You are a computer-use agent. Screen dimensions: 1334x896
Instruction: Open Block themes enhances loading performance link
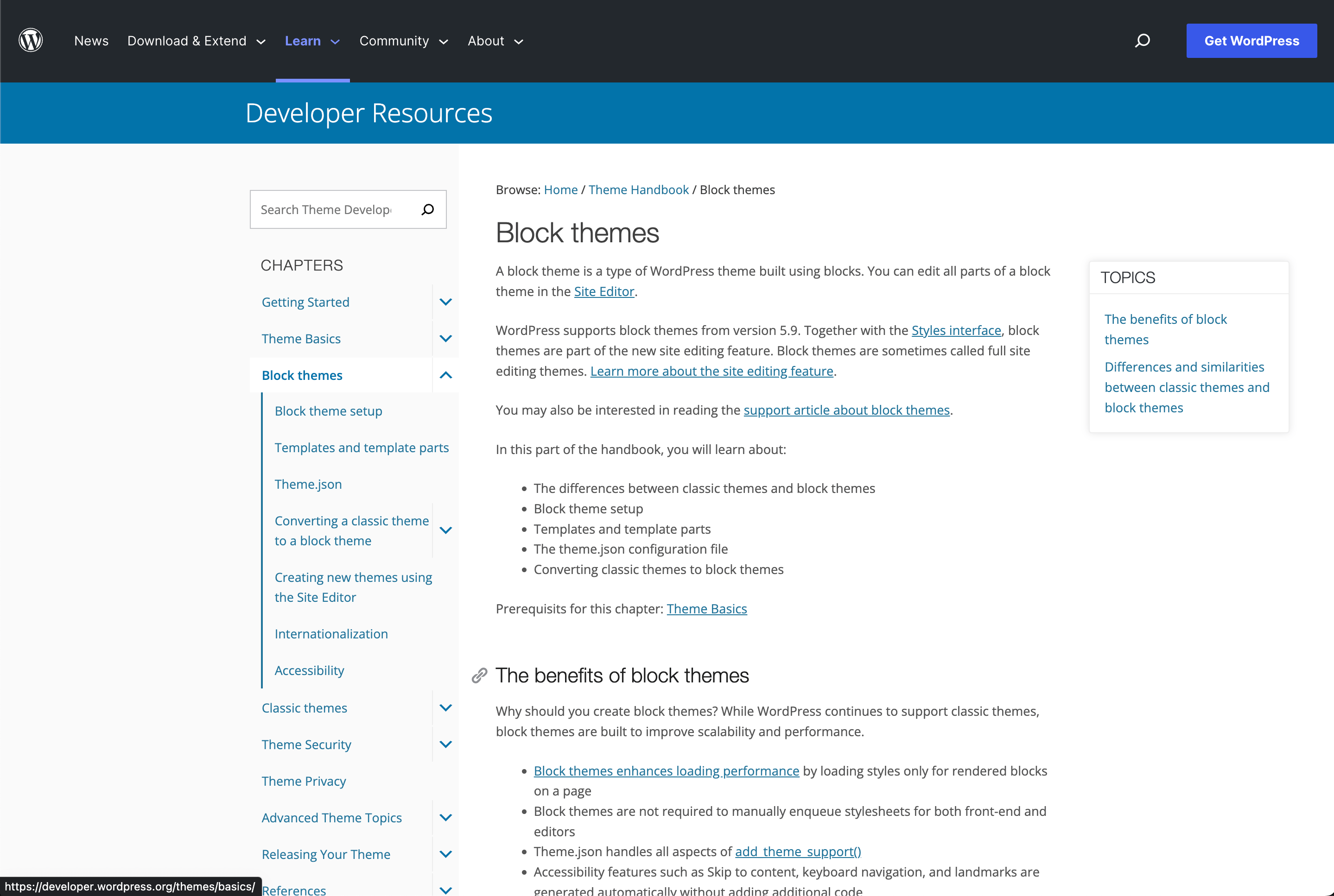667,771
